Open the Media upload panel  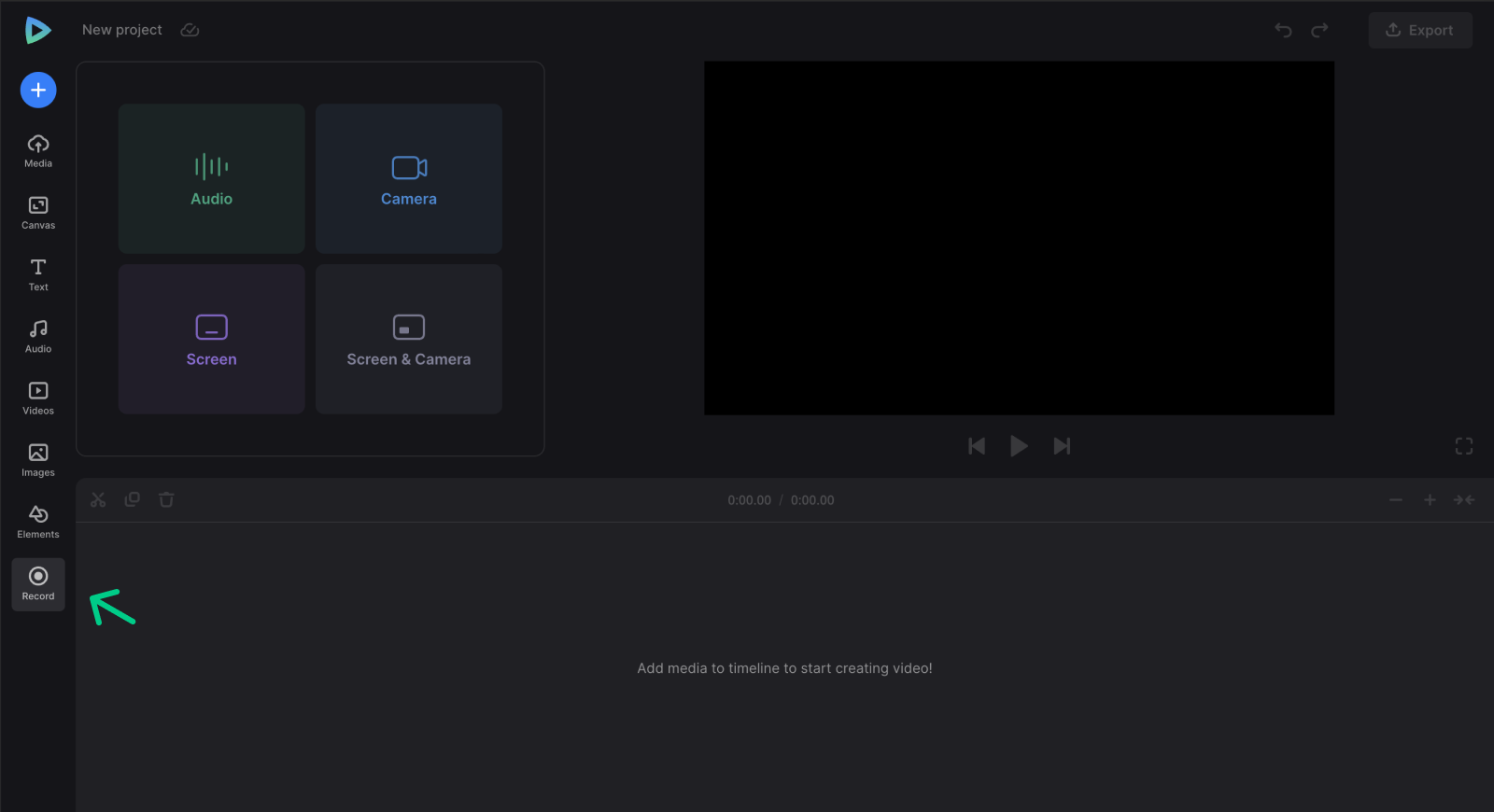pyautogui.click(x=38, y=151)
